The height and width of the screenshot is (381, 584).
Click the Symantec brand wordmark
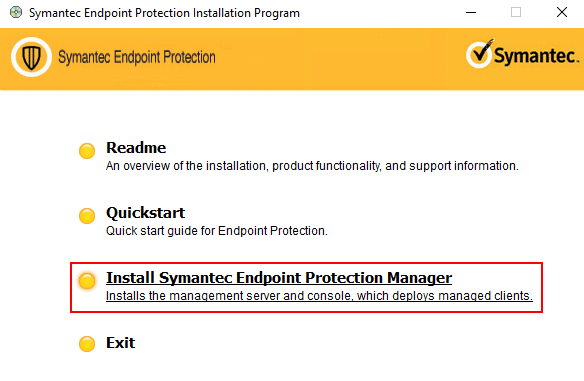click(x=536, y=56)
